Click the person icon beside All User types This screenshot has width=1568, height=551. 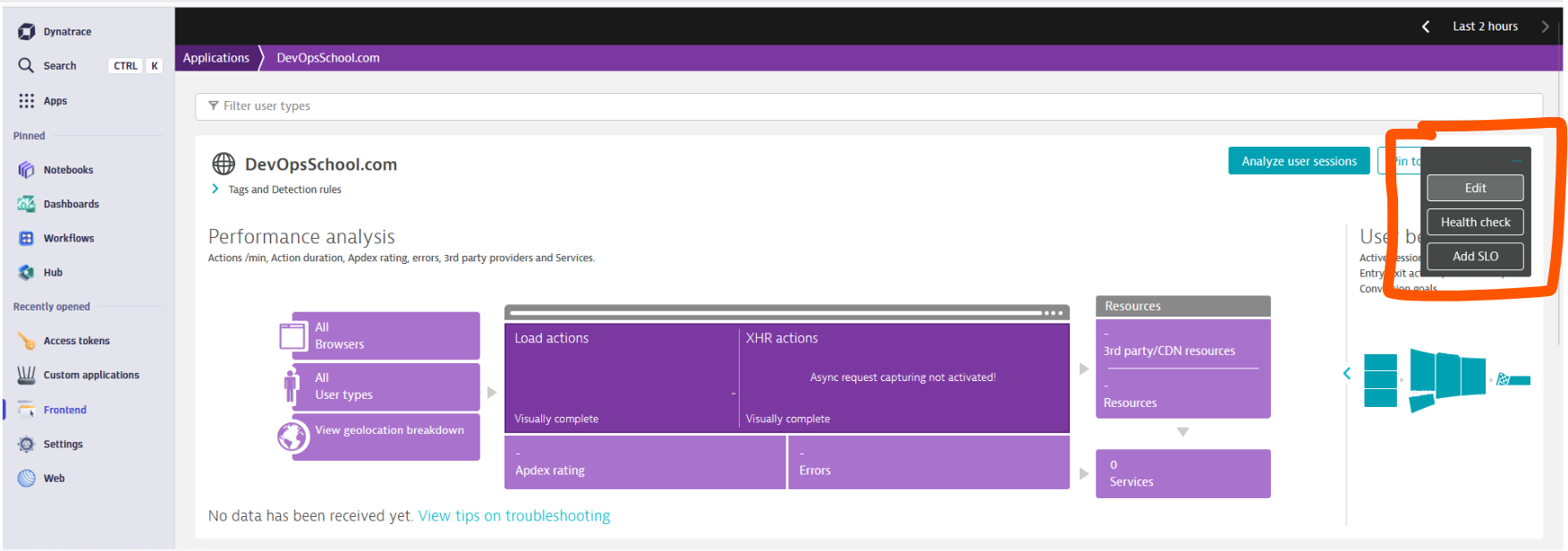point(291,386)
